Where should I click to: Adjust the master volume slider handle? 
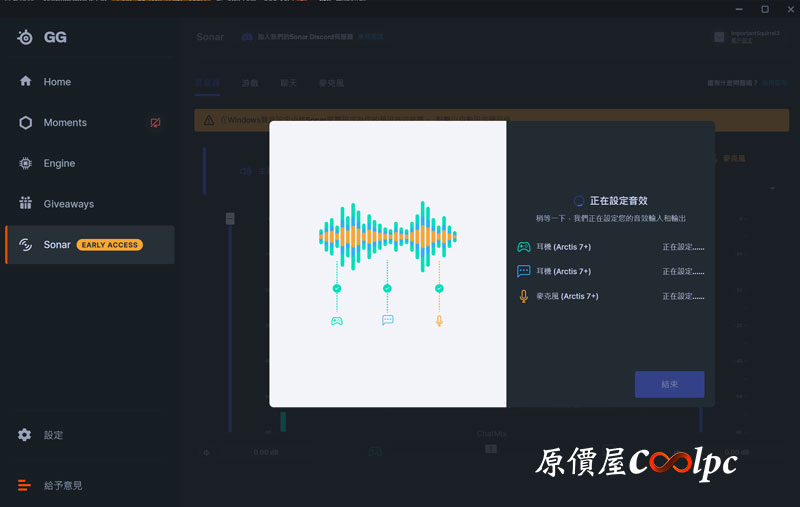(230, 218)
